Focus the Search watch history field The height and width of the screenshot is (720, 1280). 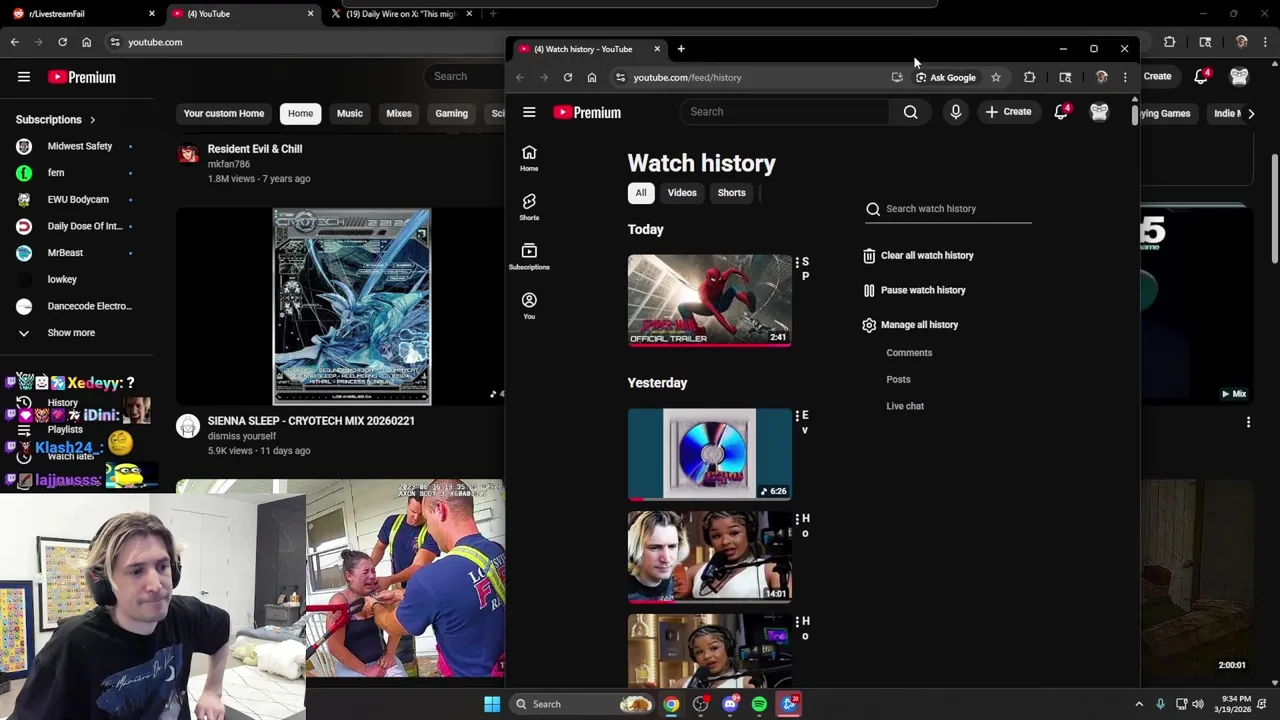(948, 209)
